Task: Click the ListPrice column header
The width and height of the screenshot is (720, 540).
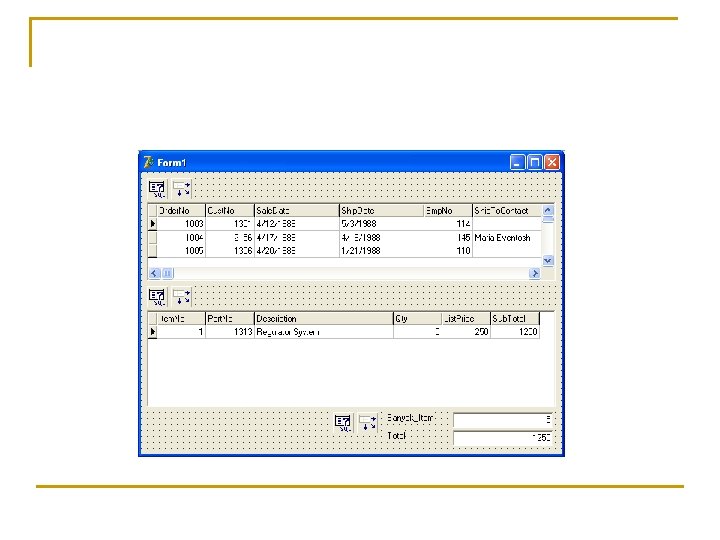Action: pos(466,319)
